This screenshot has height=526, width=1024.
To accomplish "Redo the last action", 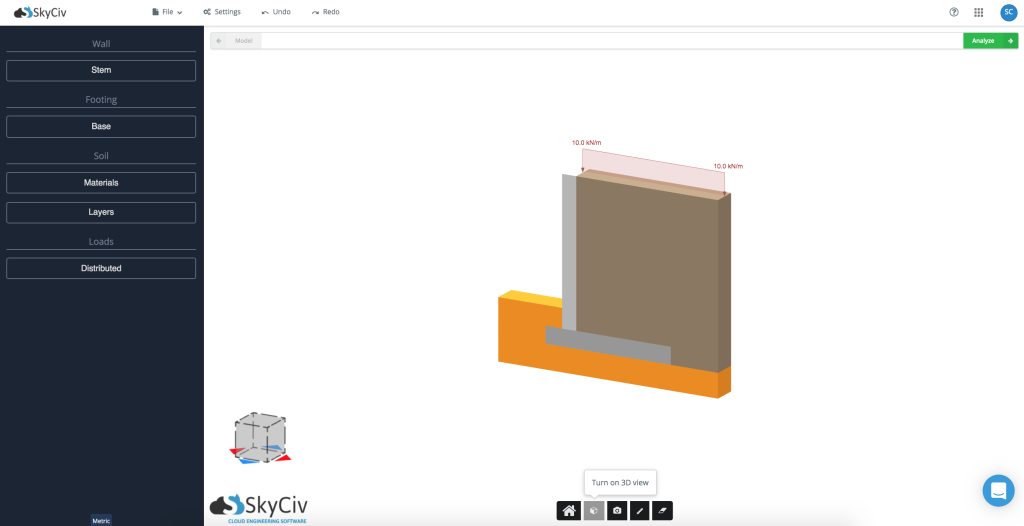I will click(325, 12).
